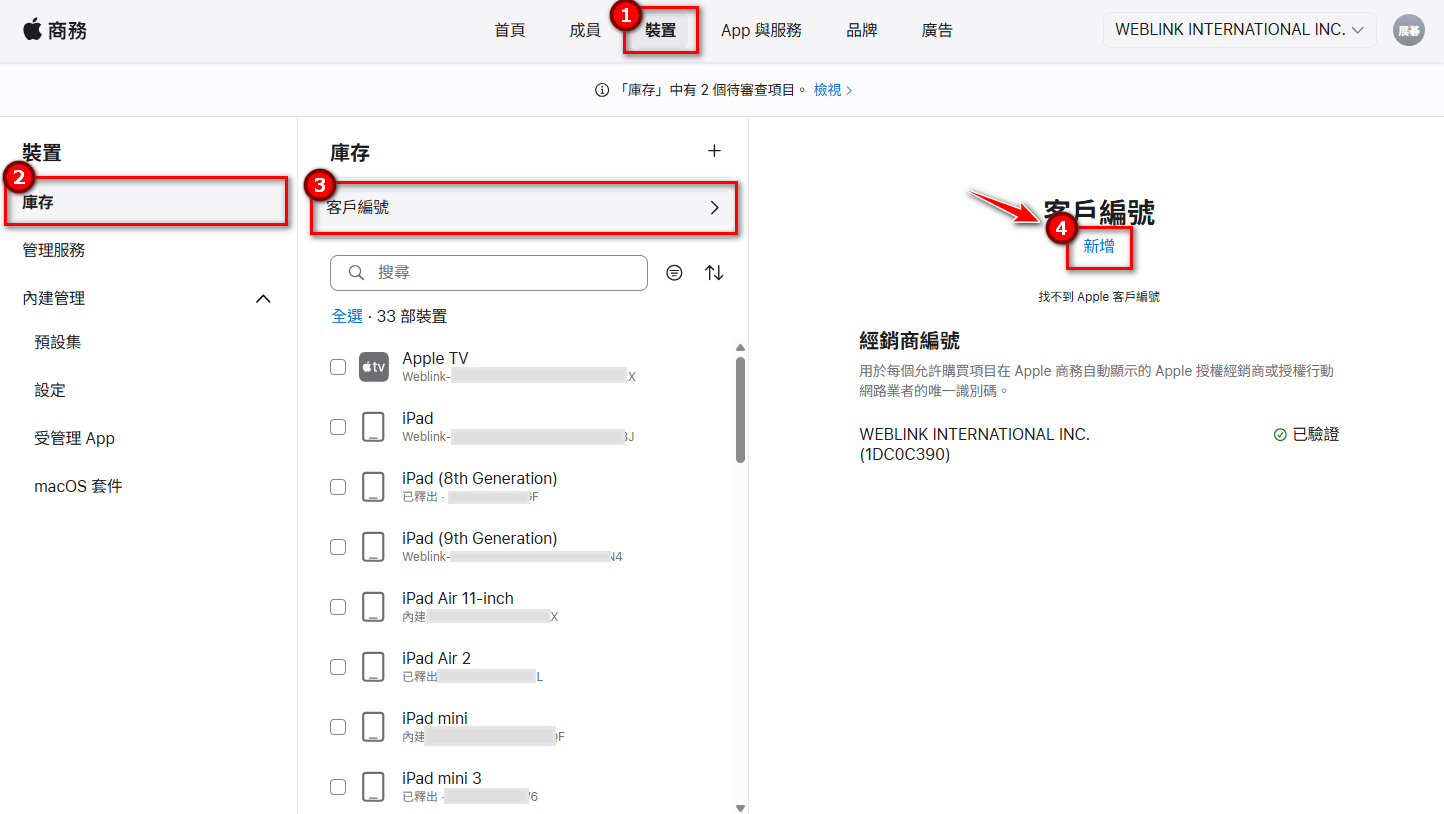Open WEBLINK INTERNATIONAL INC. organization dropdown
Screen dimensions: 1444x814
coord(1240,30)
